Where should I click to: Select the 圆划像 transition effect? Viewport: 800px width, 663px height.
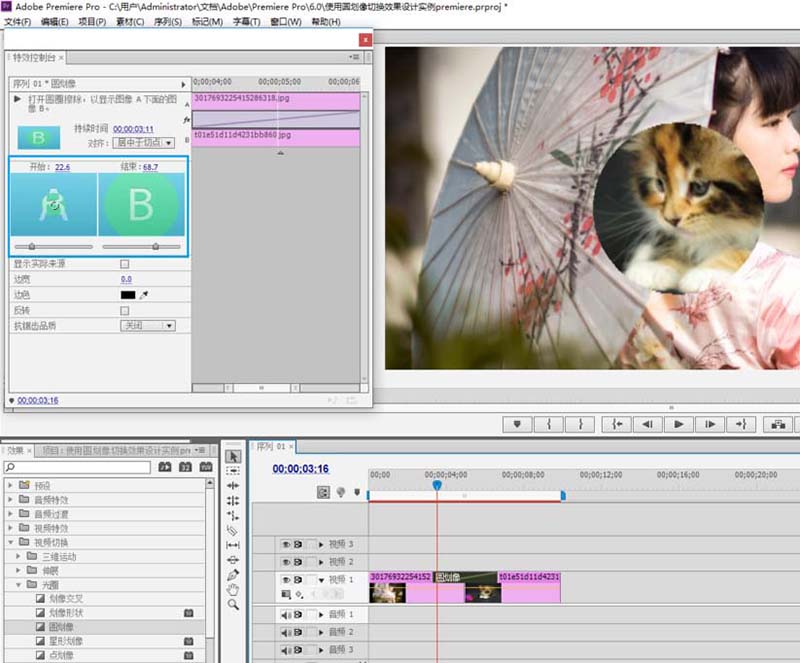click(x=61, y=627)
